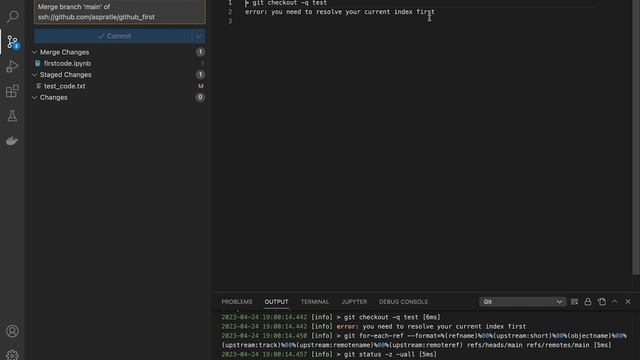640x360 pixels.
Task: Edit the commit message input box
Action: [120, 12]
